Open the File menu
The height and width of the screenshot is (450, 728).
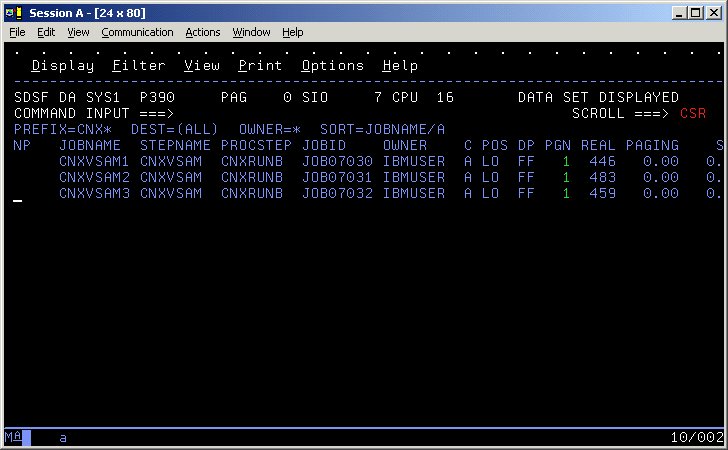coord(17,32)
